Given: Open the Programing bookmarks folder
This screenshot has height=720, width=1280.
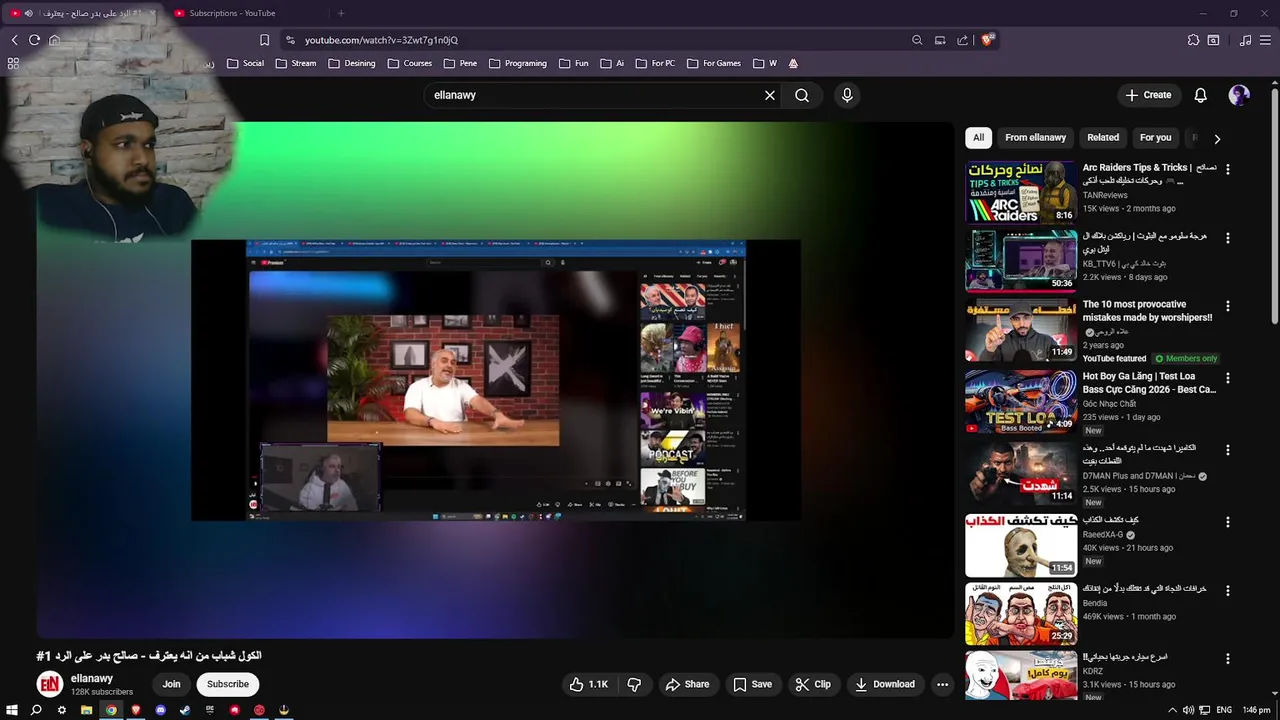Looking at the screenshot, I should click(x=518, y=63).
